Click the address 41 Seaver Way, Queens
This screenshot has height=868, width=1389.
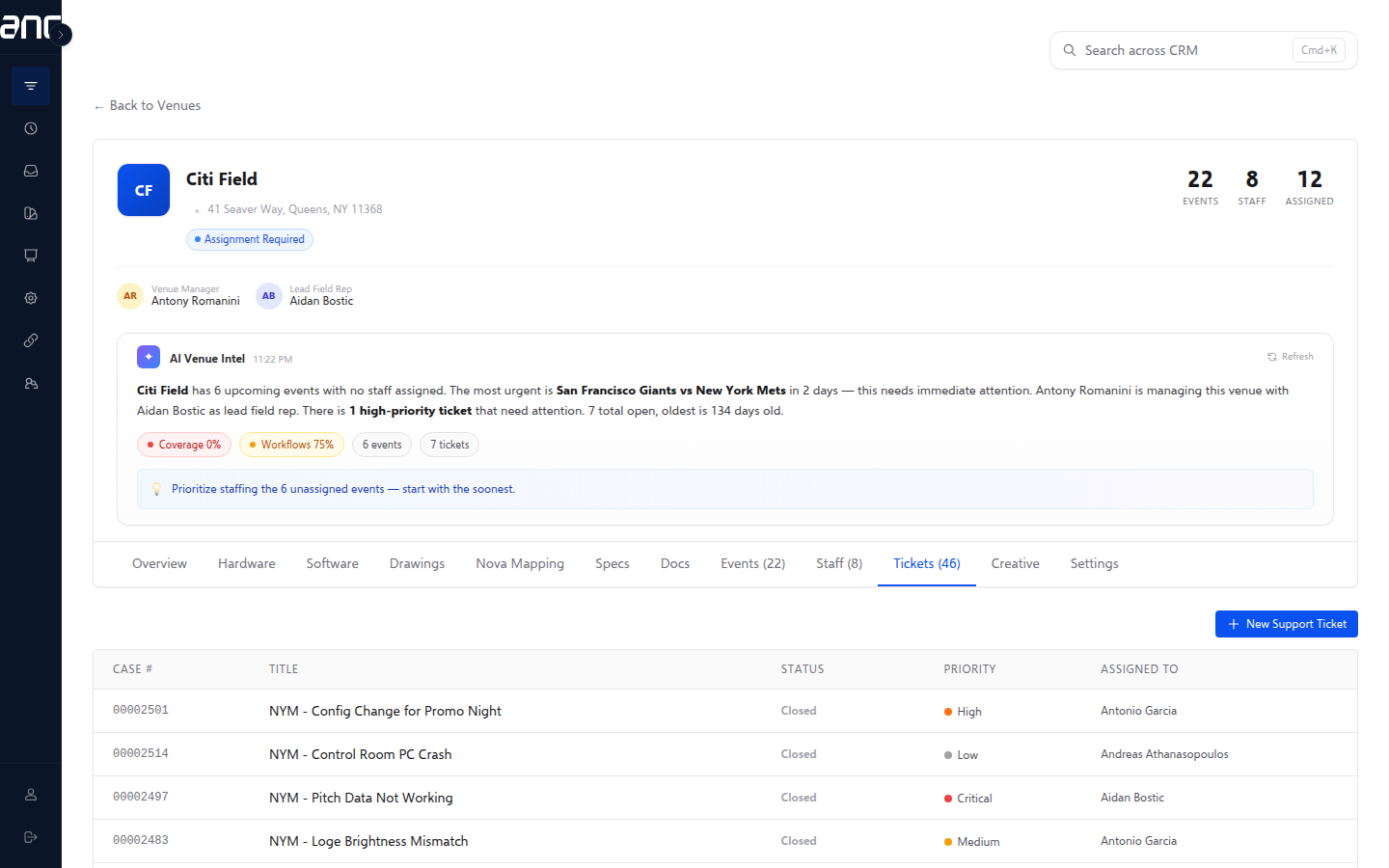click(294, 209)
